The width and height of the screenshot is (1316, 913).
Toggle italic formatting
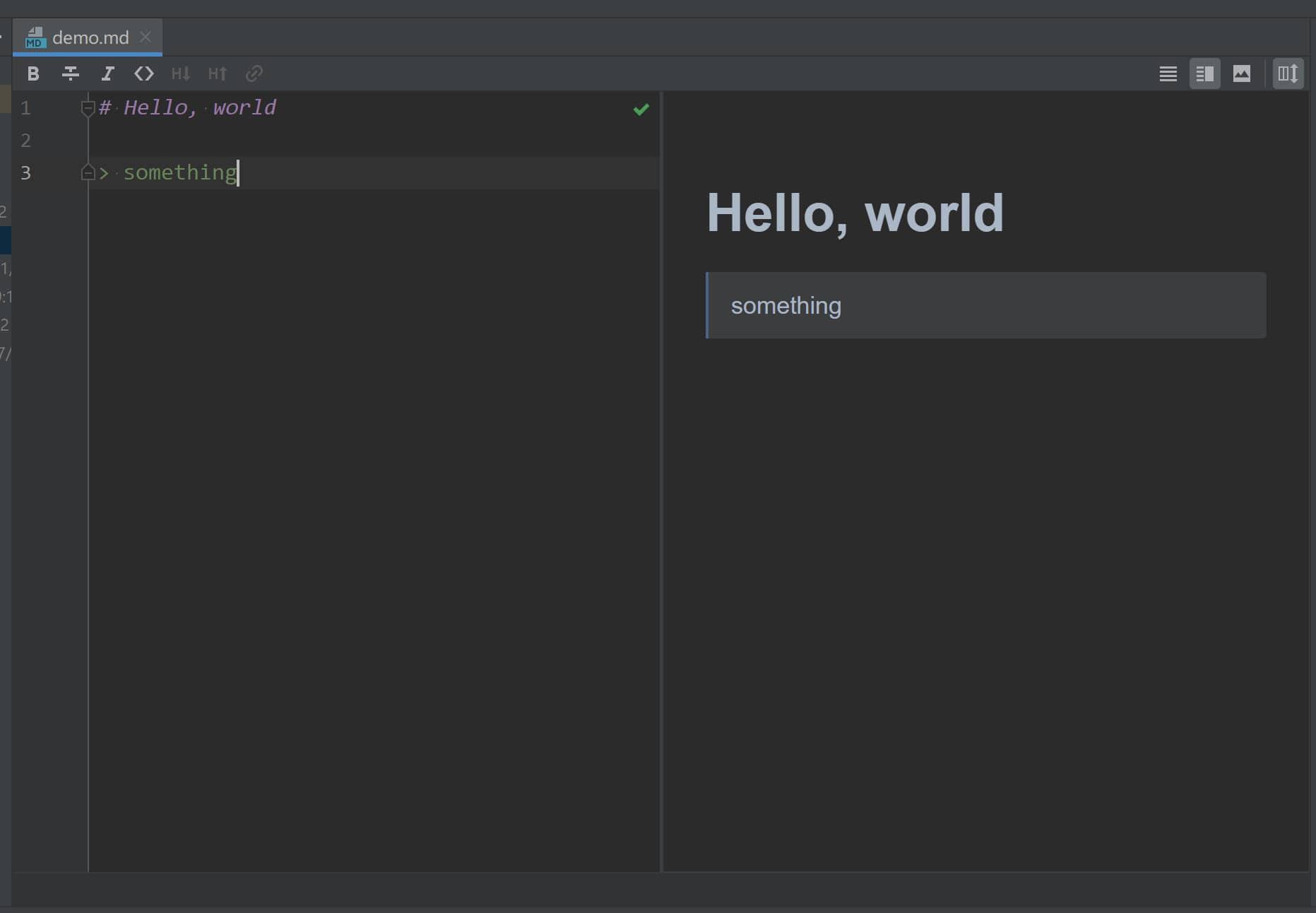pyautogui.click(x=107, y=73)
